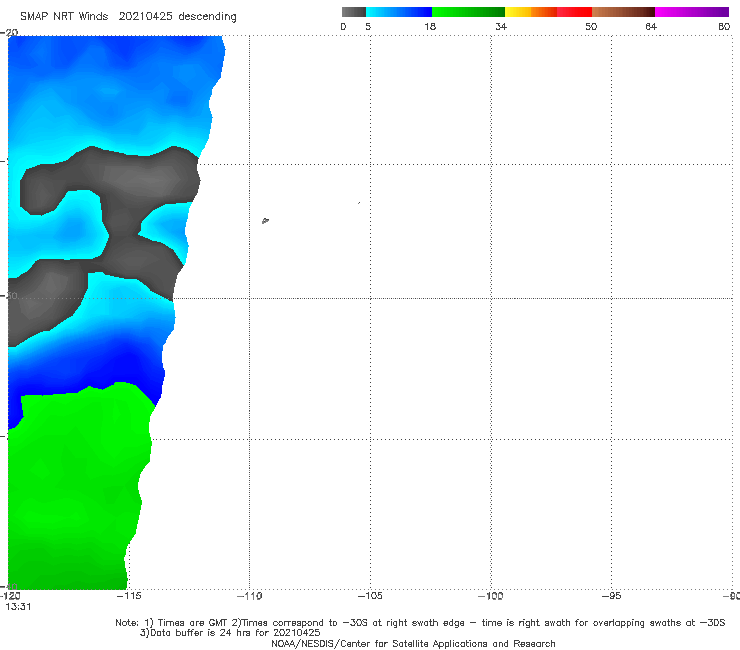Click the longitude label '-110'

[x=250, y=596]
